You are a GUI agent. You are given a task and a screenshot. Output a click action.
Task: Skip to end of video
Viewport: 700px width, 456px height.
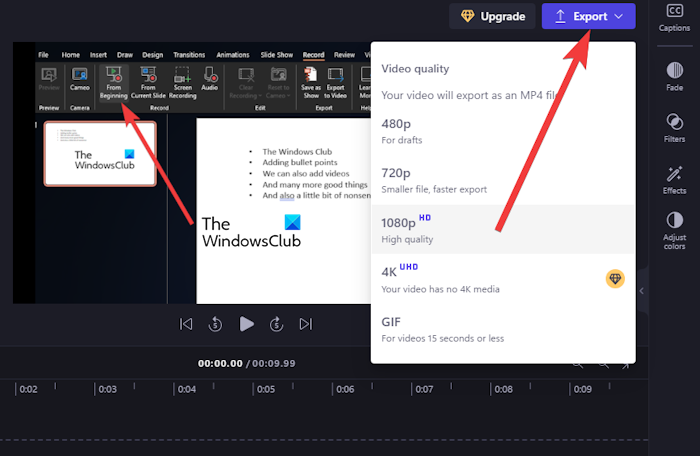tap(306, 324)
